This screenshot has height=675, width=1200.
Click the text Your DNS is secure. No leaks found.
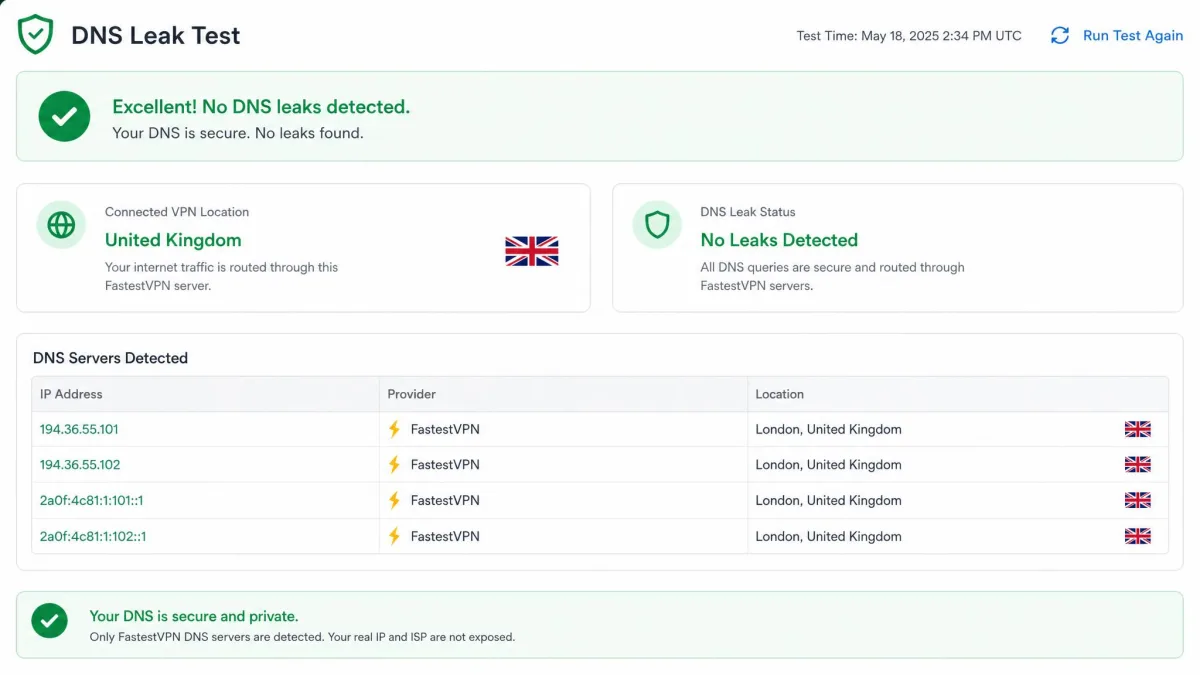238,133
